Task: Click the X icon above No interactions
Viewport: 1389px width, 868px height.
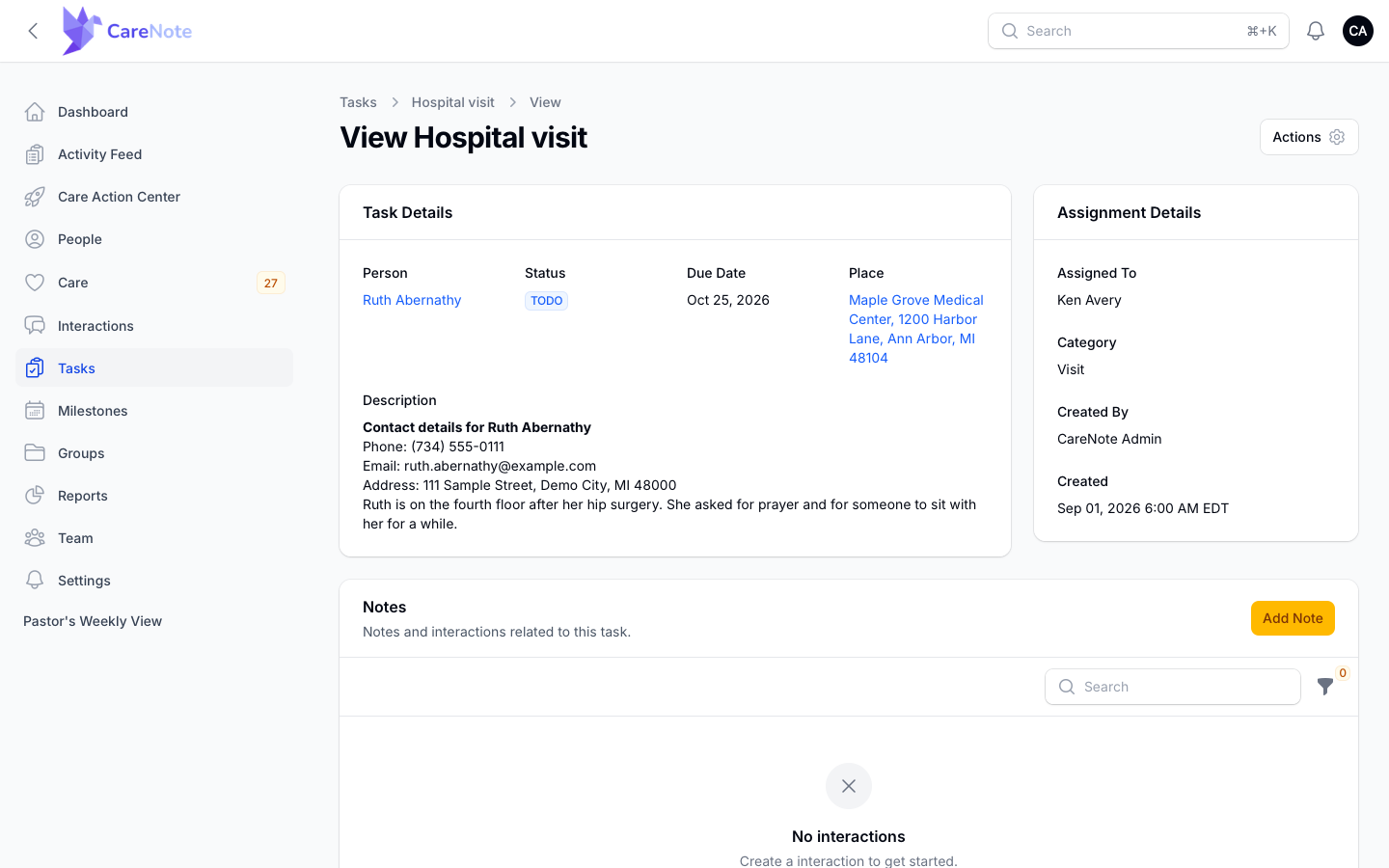Action: (x=849, y=786)
